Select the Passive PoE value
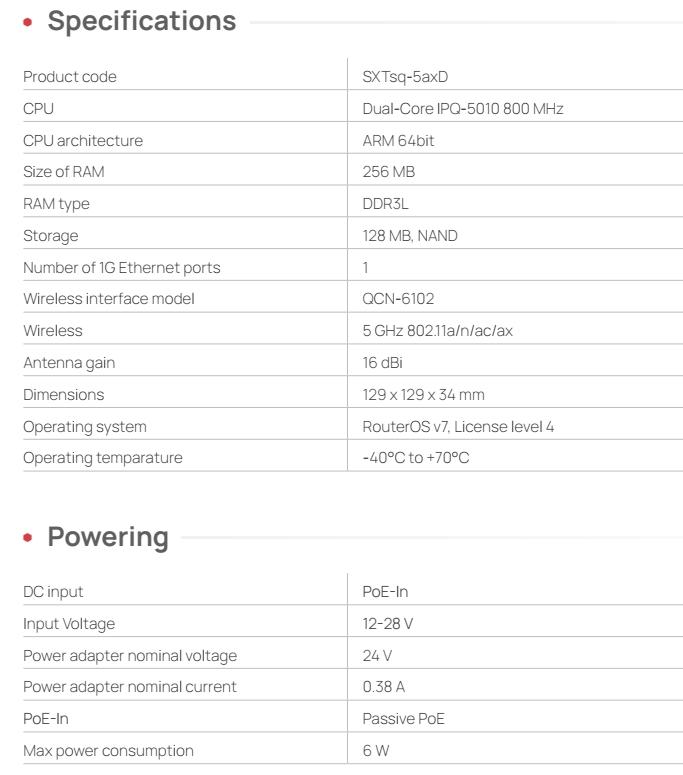The height and width of the screenshot is (775, 683). 403,719
